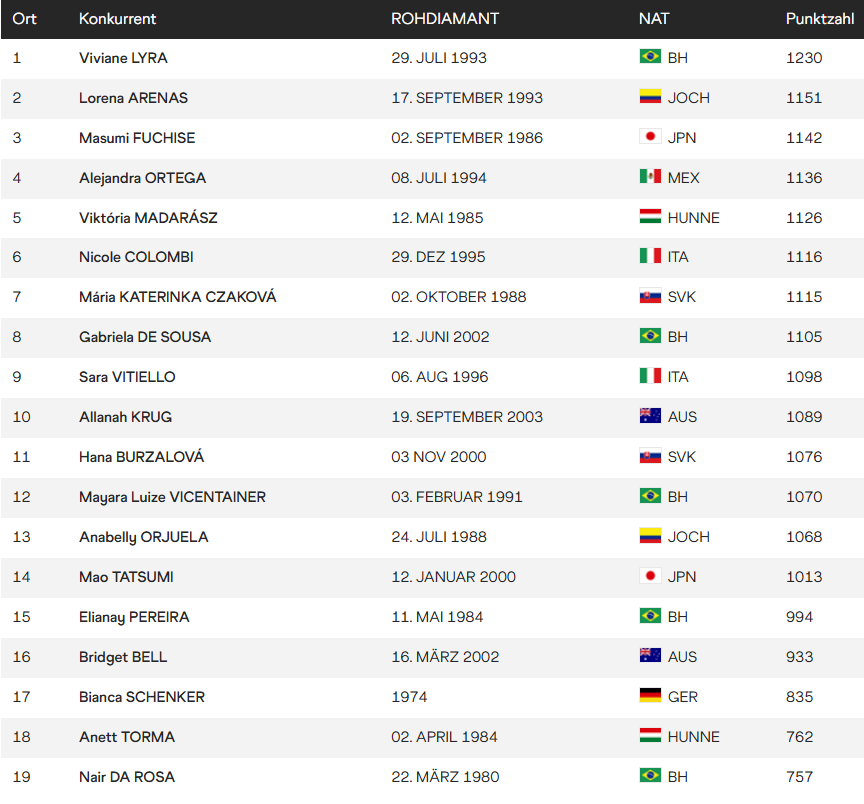Viewport: 864px width, 804px height.
Task: Sort by Konkurrent column header
Action: click(x=117, y=19)
